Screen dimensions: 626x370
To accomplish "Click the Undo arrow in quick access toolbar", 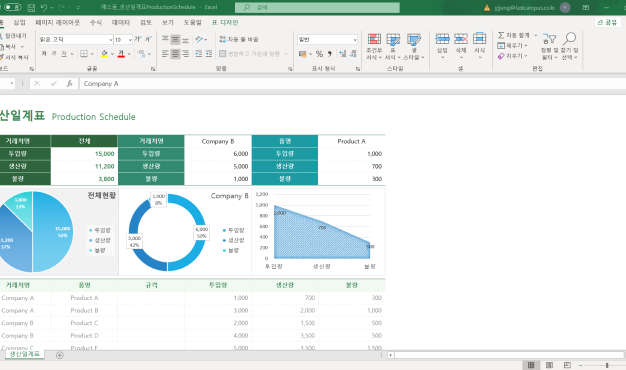I will [x=44, y=8].
